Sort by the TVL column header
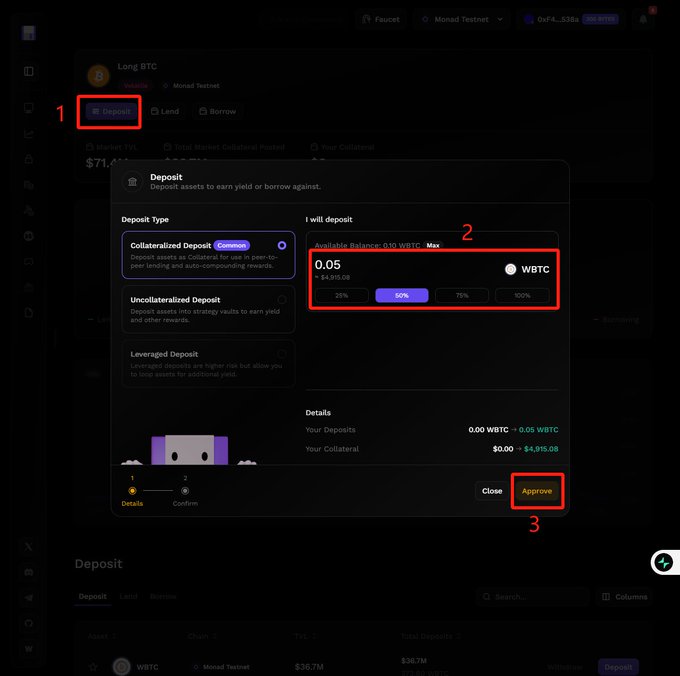 click(x=305, y=636)
